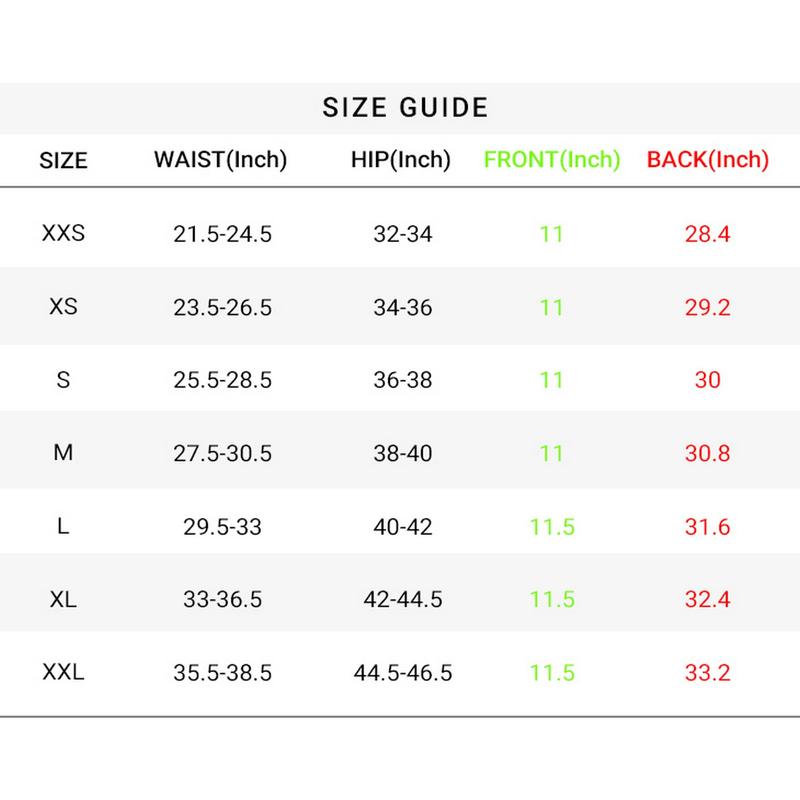Select the XXS size row label
The height and width of the screenshot is (800, 800).
pyautogui.click(x=63, y=234)
